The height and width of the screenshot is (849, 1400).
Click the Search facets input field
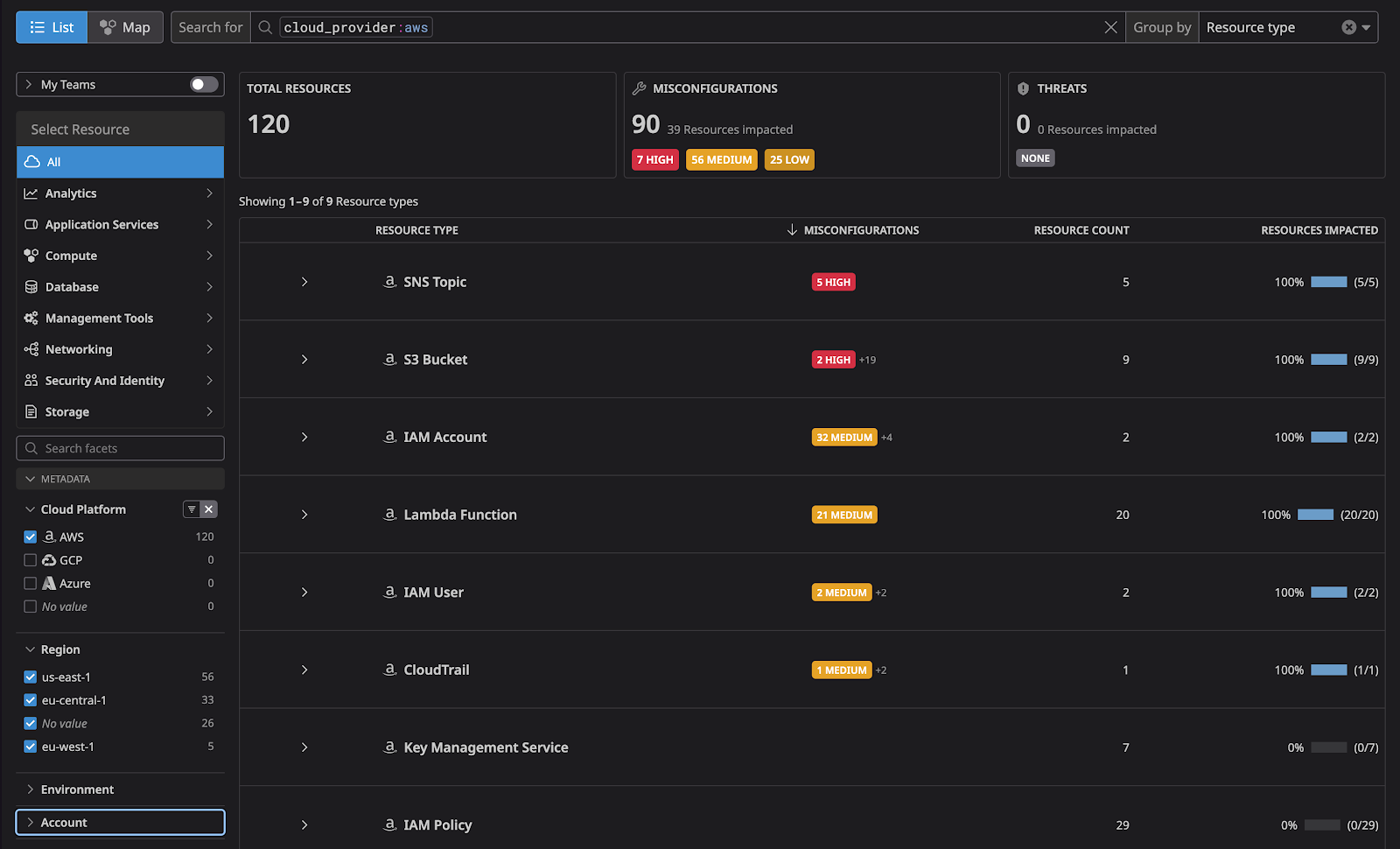pos(120,448)
